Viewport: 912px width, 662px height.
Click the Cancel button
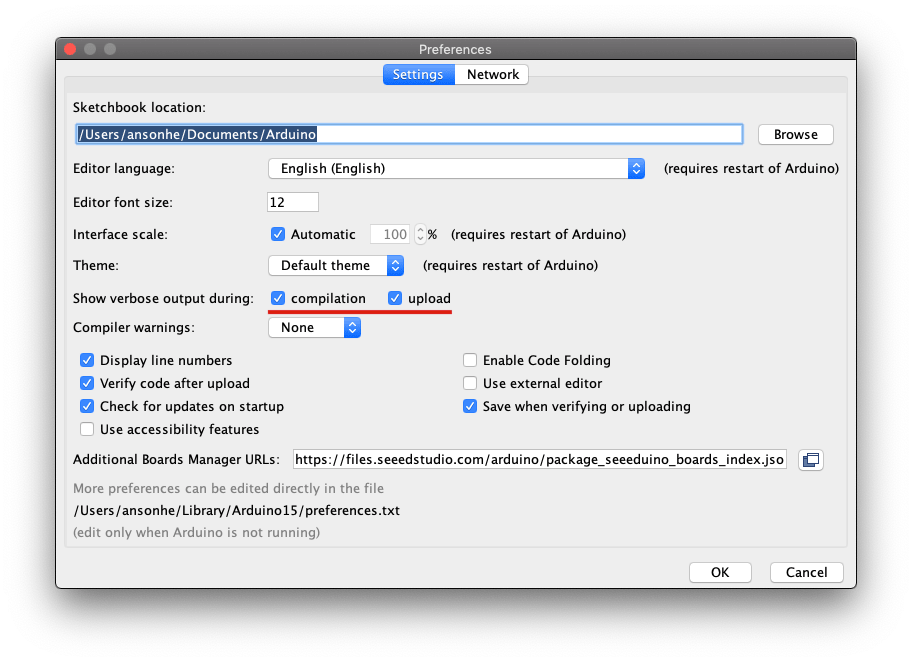(806, 573)
